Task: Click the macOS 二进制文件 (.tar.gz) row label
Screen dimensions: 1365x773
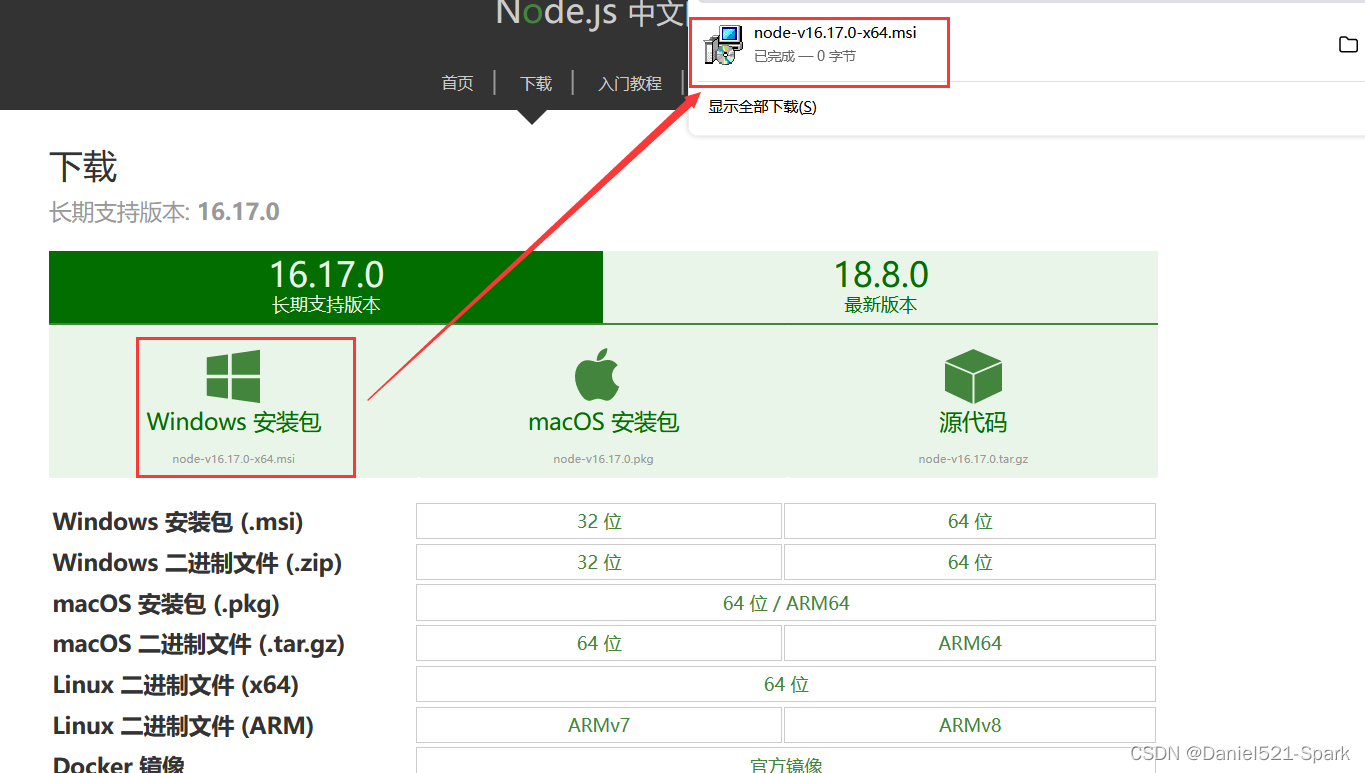Action: 198,644
